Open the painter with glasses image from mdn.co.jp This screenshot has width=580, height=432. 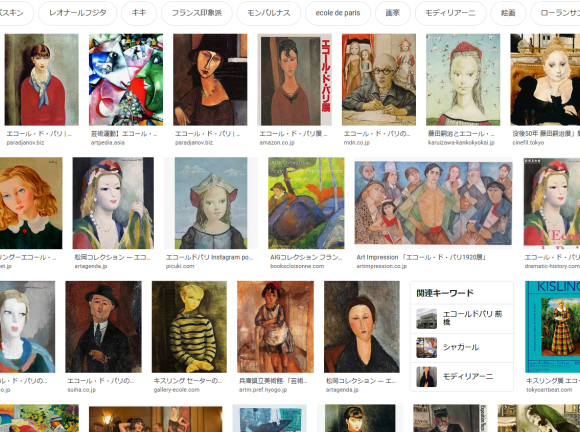(x=379, y=80)
